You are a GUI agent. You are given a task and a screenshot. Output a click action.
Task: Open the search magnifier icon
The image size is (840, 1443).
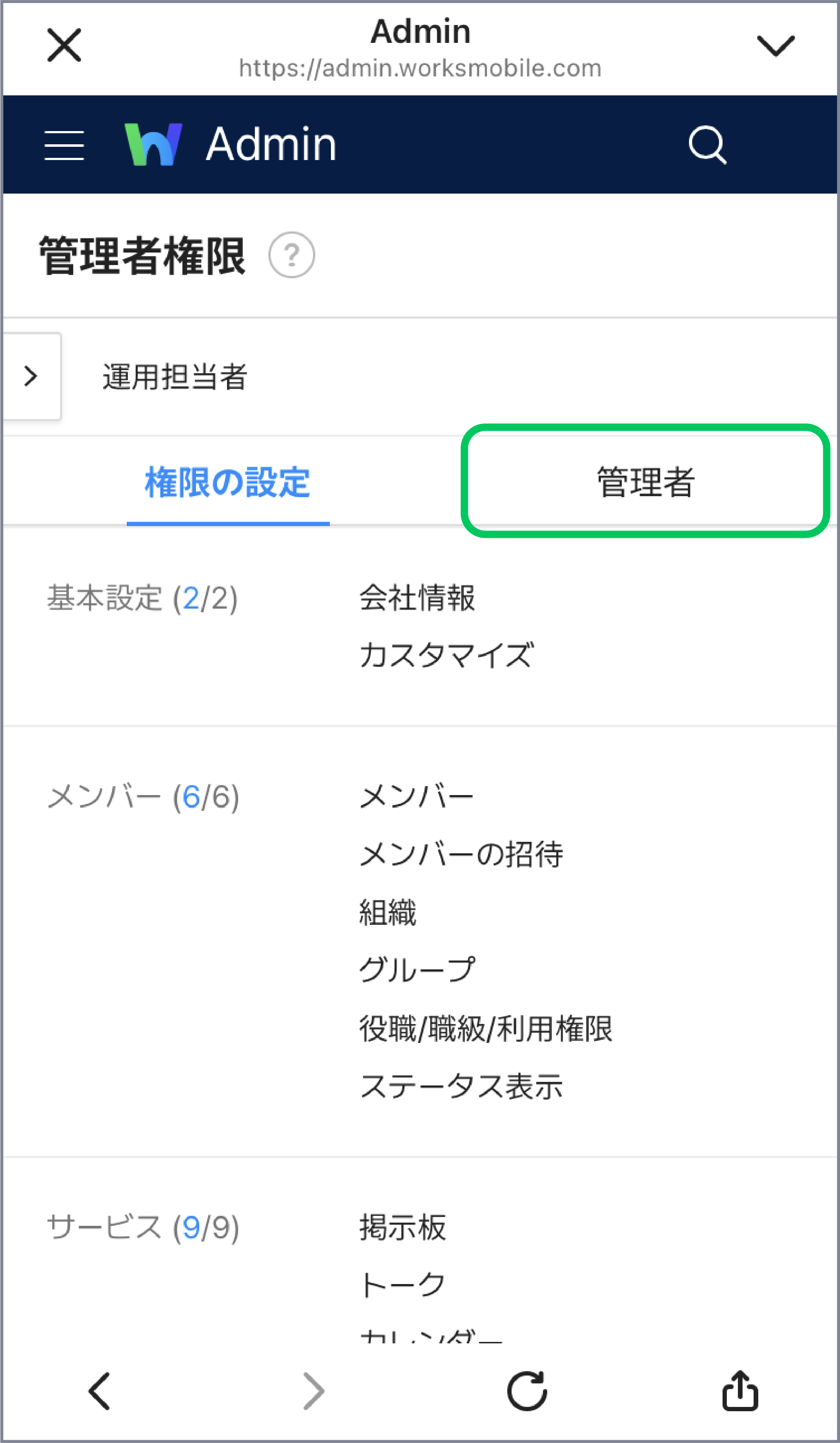click(x=707, y=145)
